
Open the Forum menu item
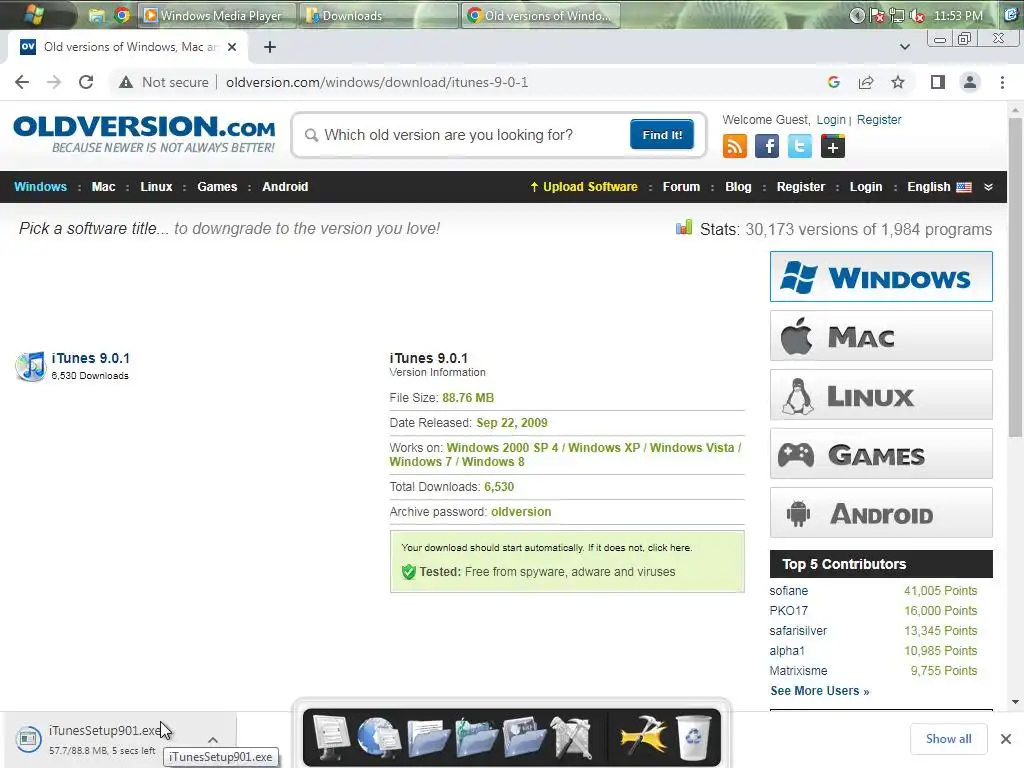tap(681, 187)
